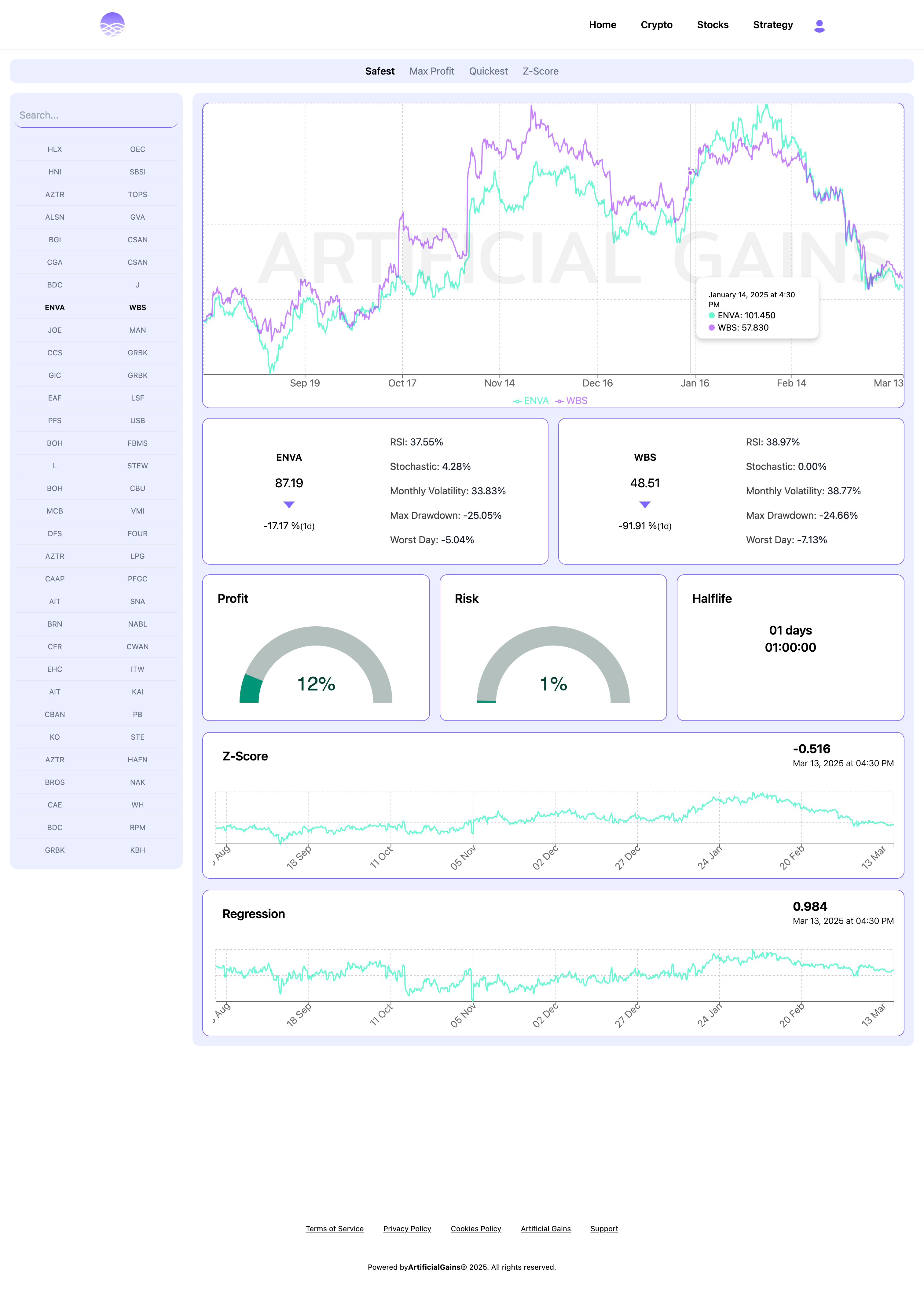Select the ENVA / WBS pair
Viewport: 924px width, 1296px height.
pyautogui.click(x=96, y=307)
